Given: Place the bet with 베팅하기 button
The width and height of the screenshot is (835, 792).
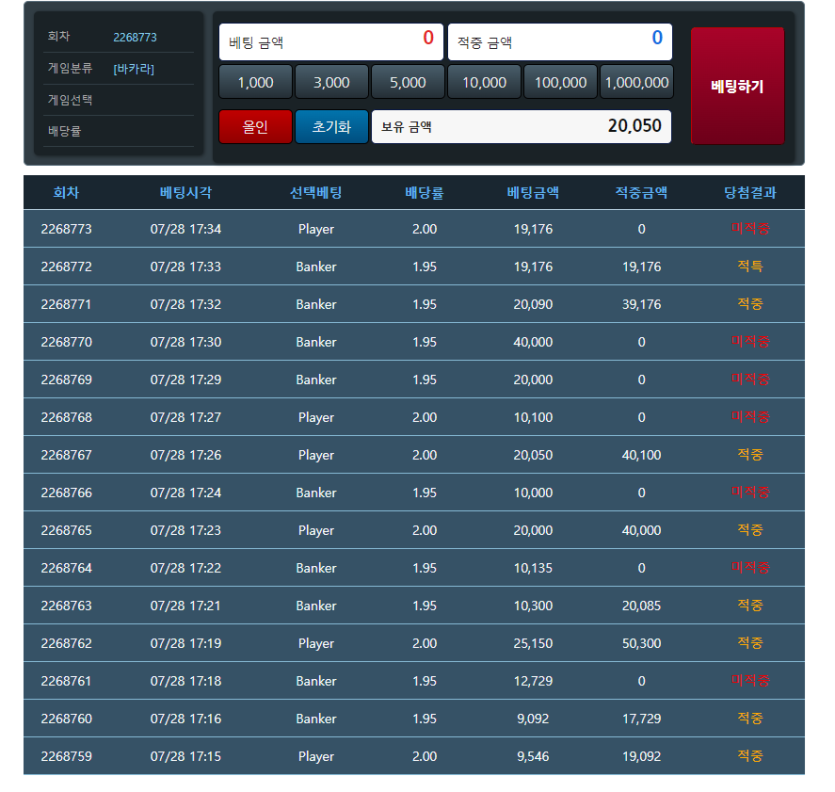Looking at the screenshot, I should coord(738,86).
